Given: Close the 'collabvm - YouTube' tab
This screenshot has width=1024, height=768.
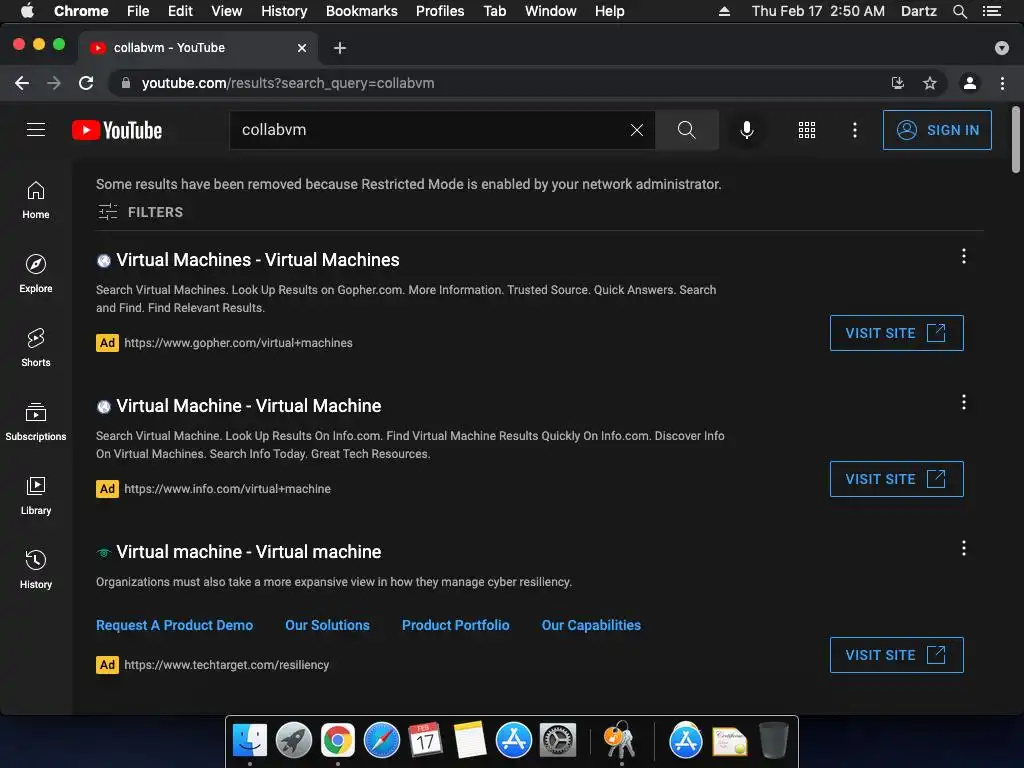Looking at the screenshot, I should [302, 48].
